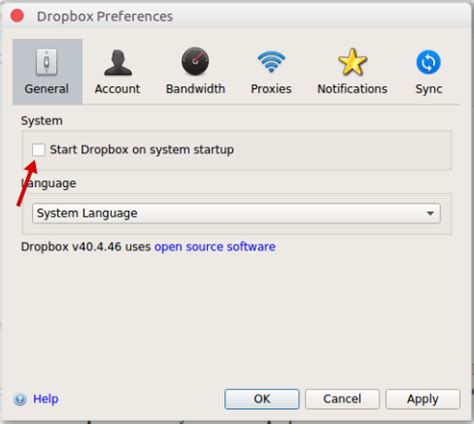
Task: Switch to the Proxies tab label
Action: click(271, 89)
